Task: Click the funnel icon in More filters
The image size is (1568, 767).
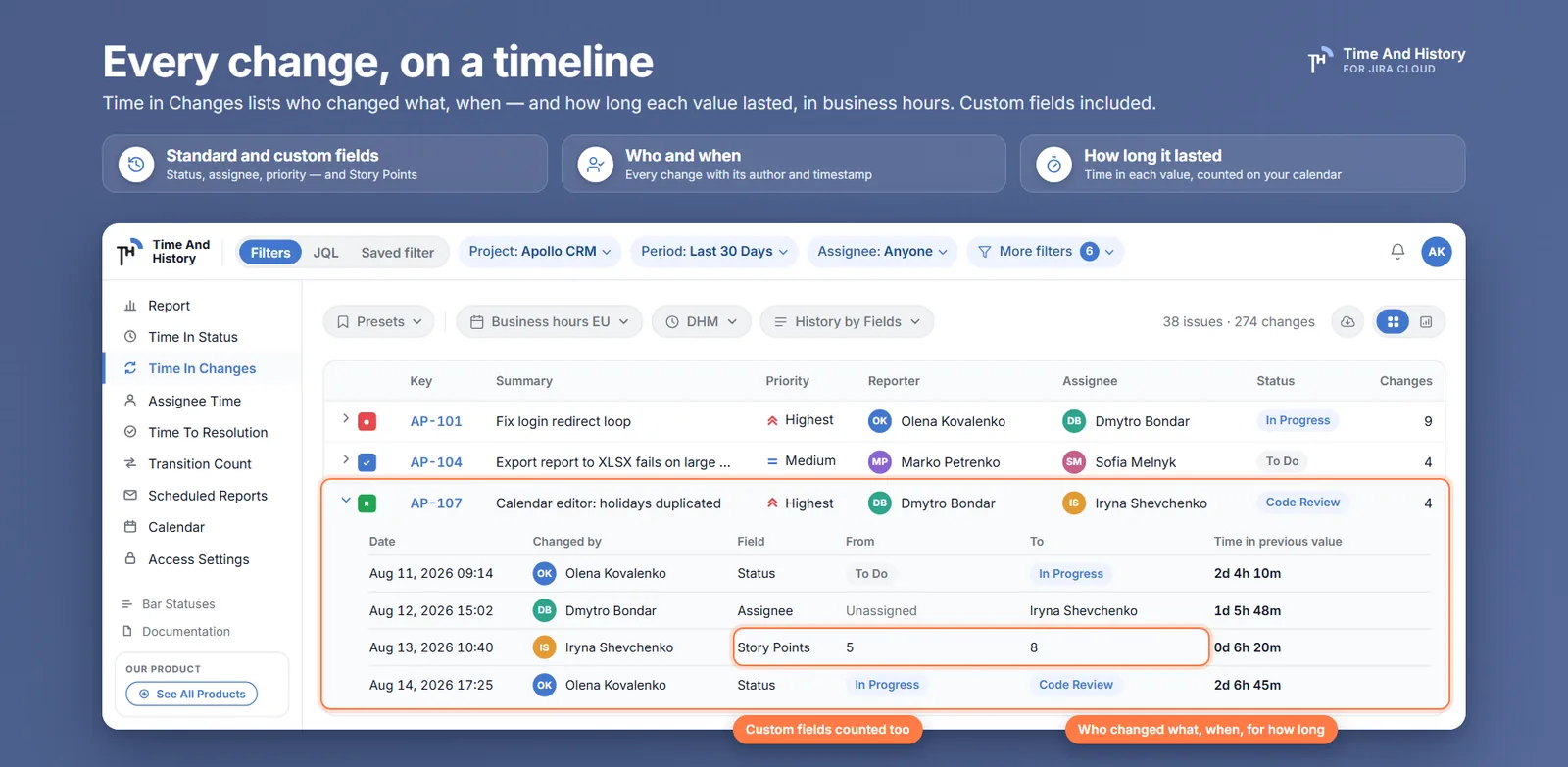Action: 984,252
